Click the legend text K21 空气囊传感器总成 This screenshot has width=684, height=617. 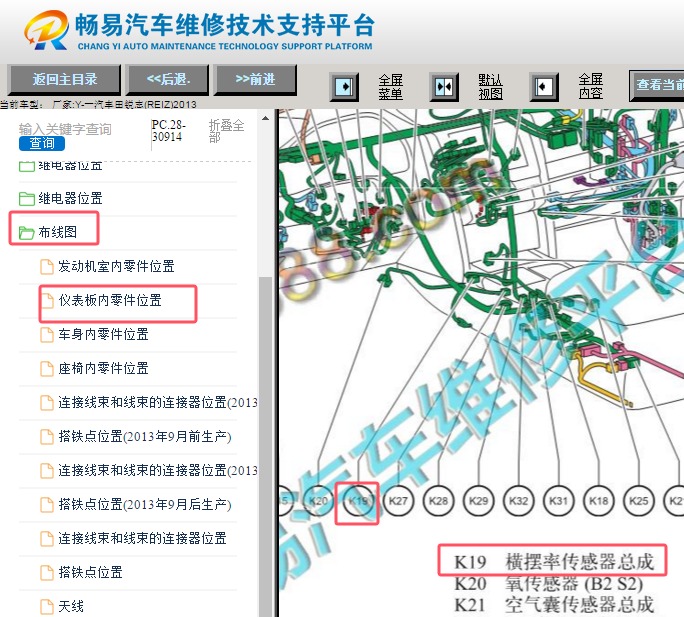tap(554, 605)
